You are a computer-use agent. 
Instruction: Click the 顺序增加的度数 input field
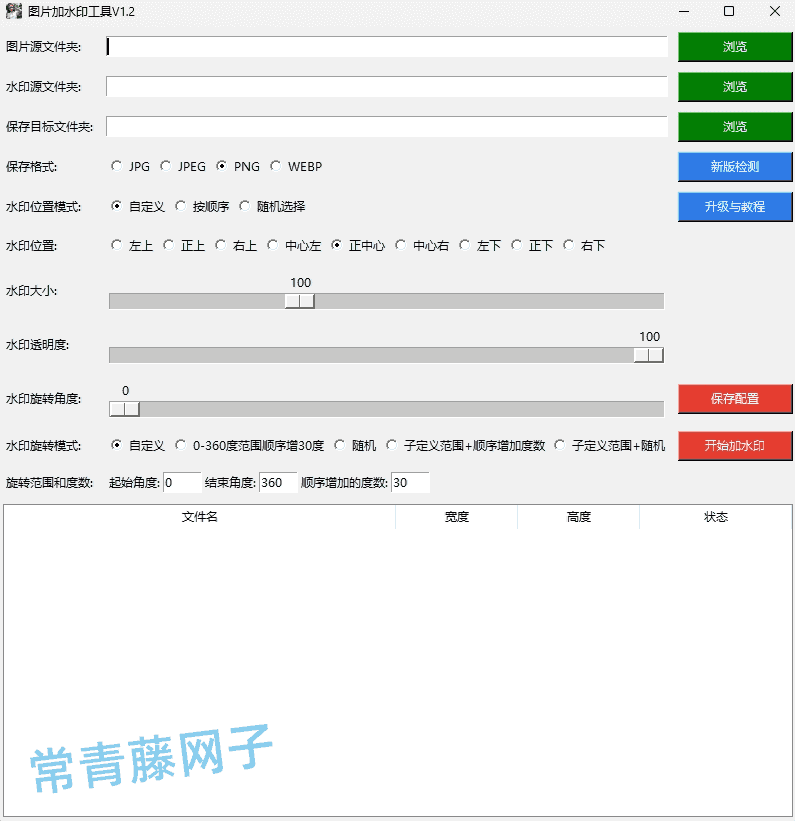click(x=411, y=482)
